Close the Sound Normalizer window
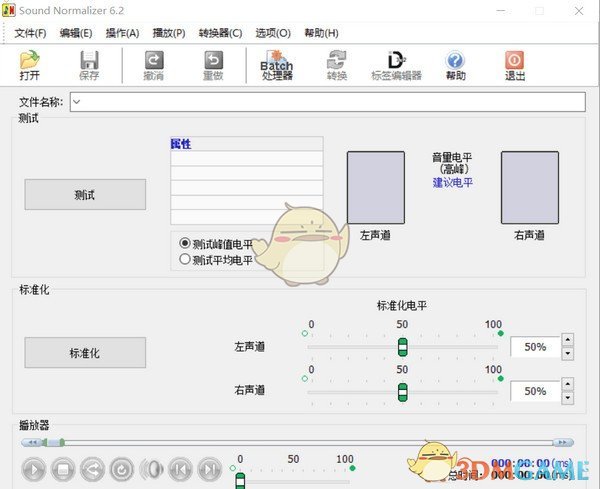Image resolution: width=600 pixels, height=489 pixels. (x=579, y=11)
